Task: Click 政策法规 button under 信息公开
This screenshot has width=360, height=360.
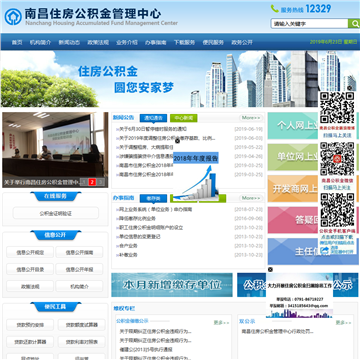Action: point(30,286)
